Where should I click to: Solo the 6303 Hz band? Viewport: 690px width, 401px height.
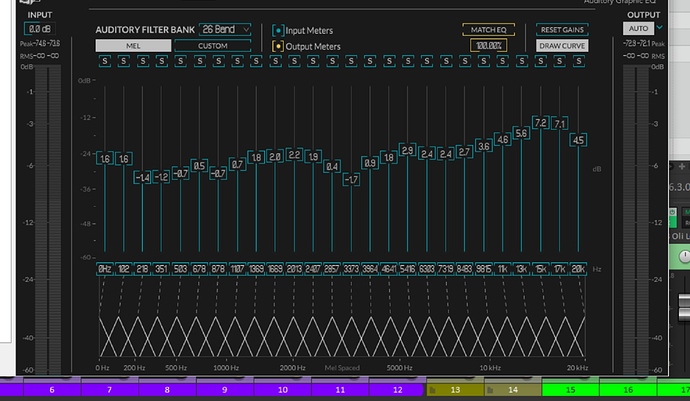(x=427, y=61)
